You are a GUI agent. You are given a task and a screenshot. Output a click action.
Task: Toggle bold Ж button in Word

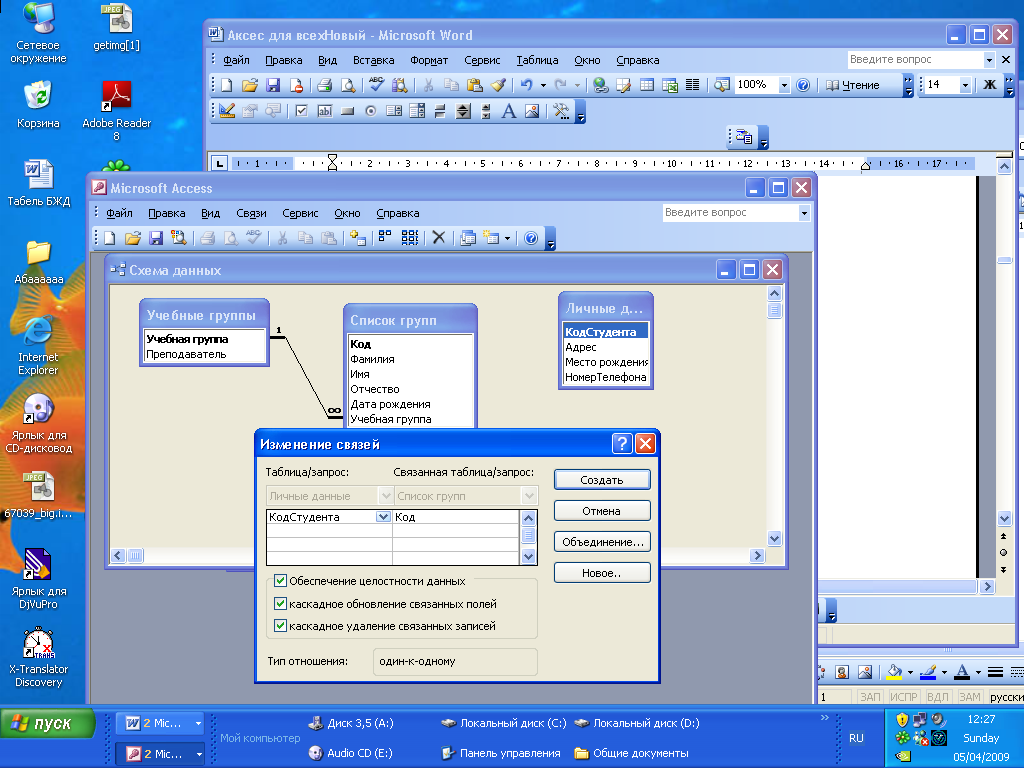tap(990, 85)
